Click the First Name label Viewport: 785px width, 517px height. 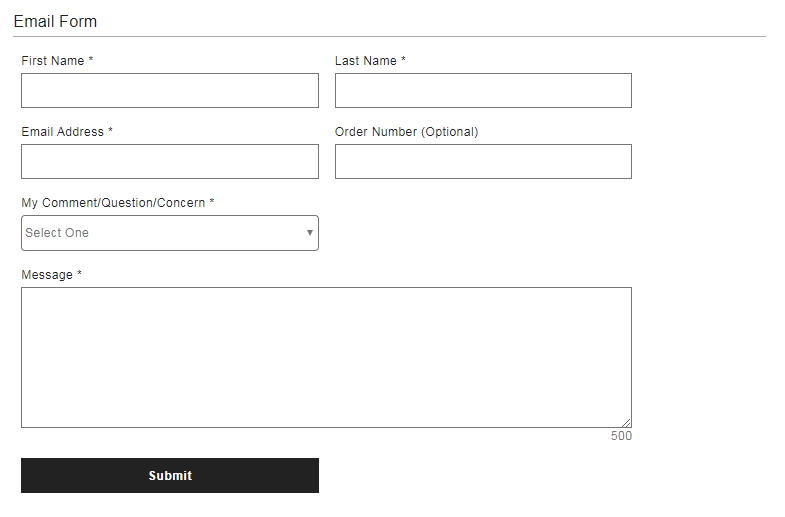click(x=53, y=61)
